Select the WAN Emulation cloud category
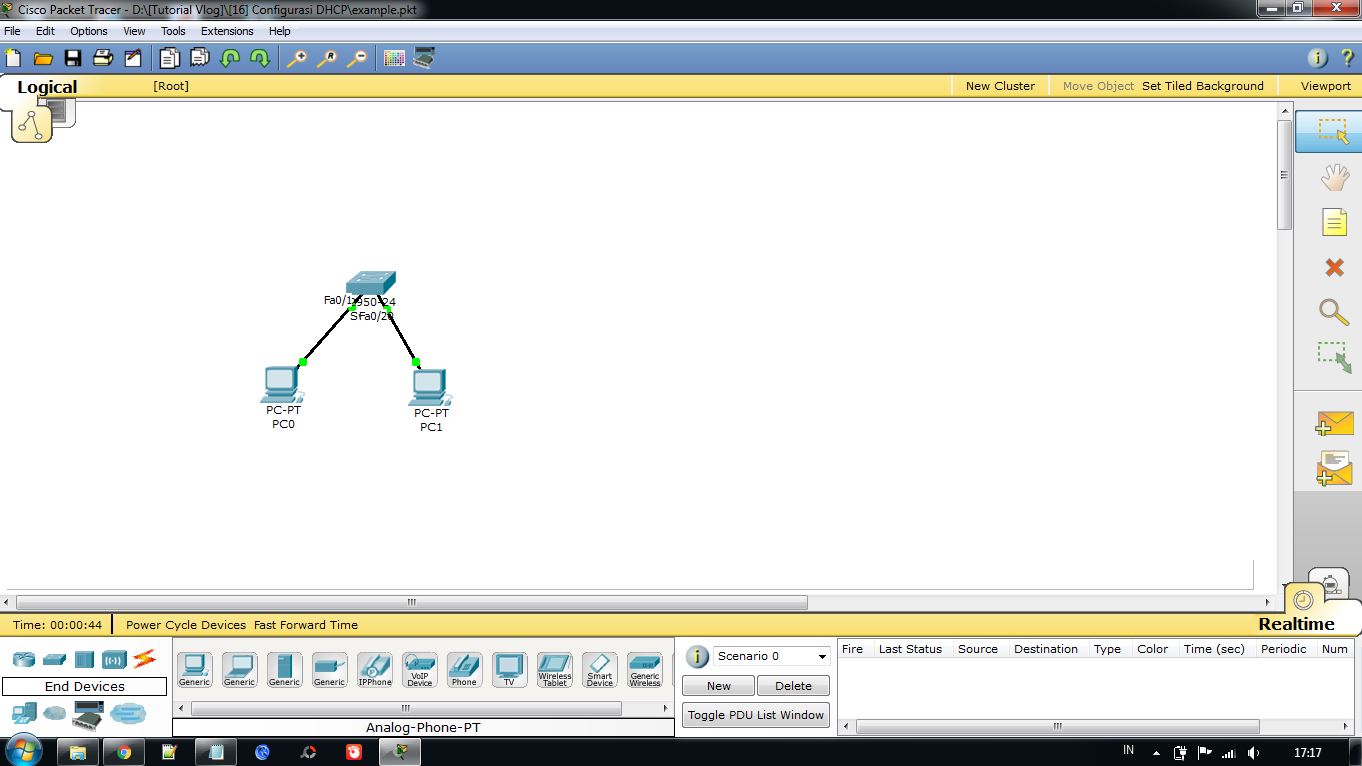This screenshot has width=1362, height=766. tap(54, 713)
